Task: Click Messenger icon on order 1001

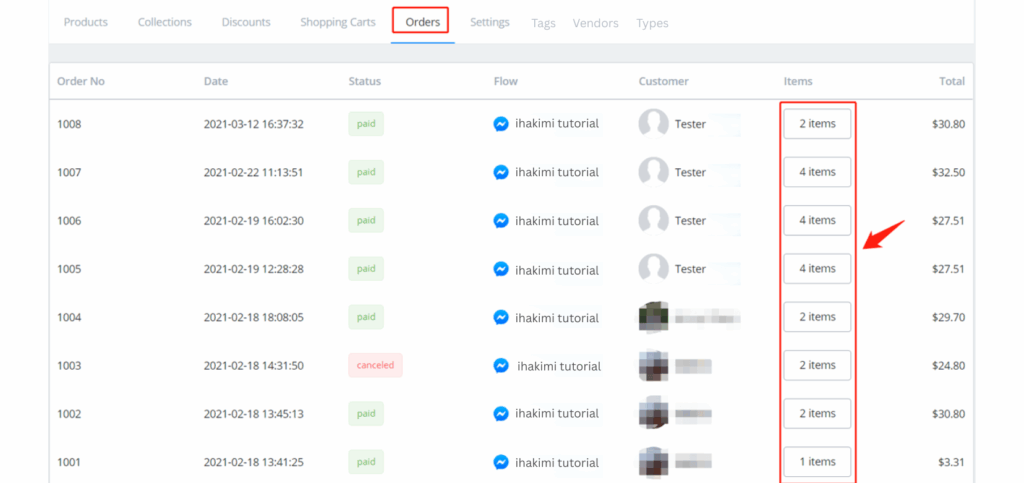Action: [501, 462]
